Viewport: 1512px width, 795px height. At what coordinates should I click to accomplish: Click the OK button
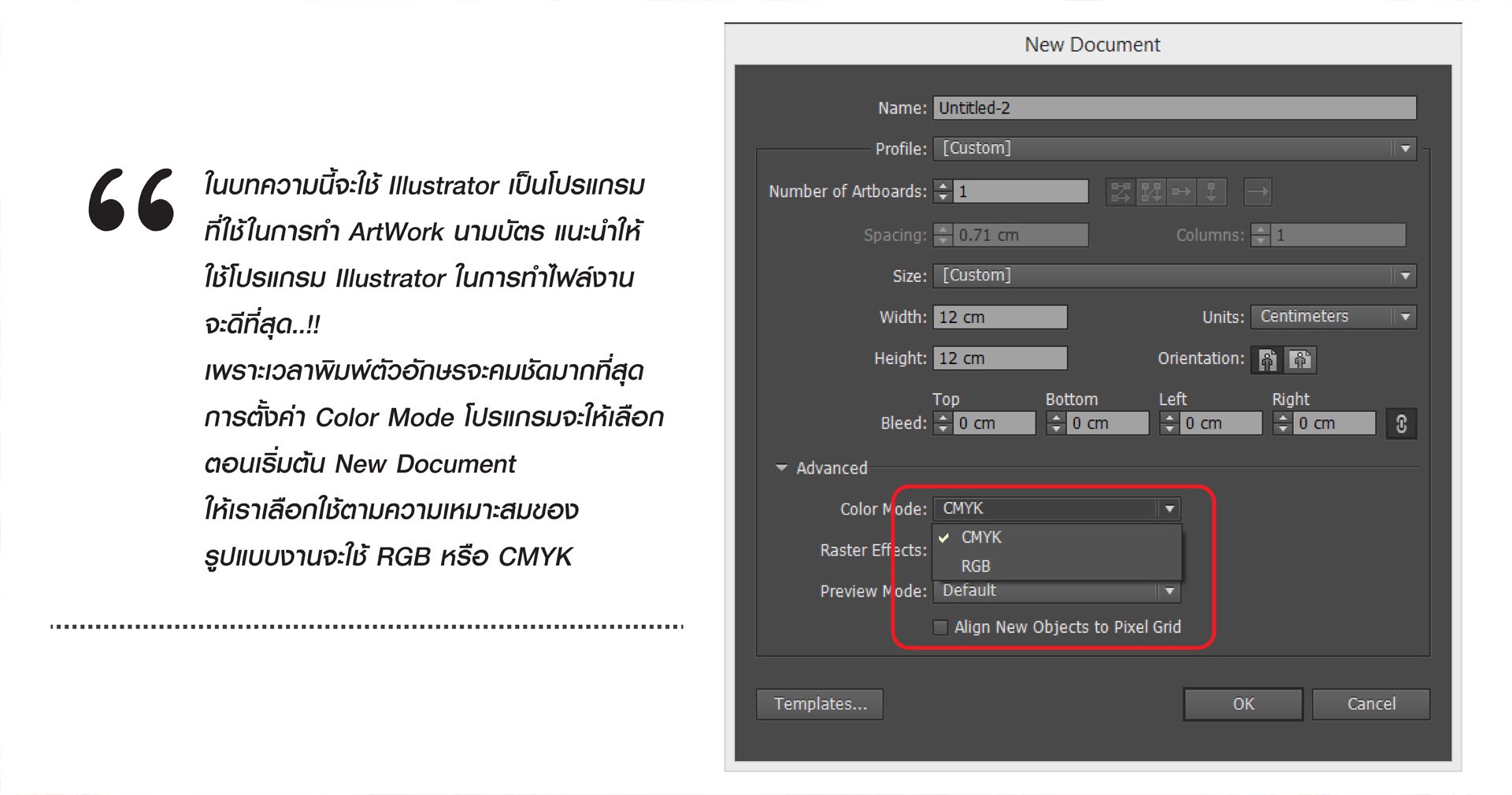tap(1243, 704)
